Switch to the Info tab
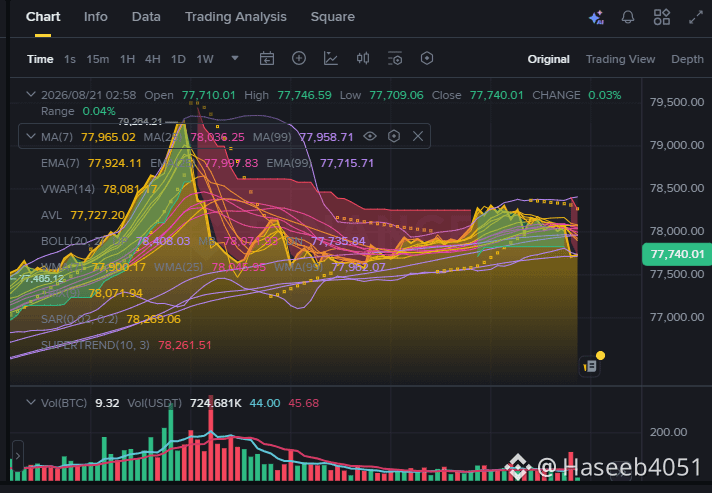This screenshot has height=493, width=712. pos(95,17)
